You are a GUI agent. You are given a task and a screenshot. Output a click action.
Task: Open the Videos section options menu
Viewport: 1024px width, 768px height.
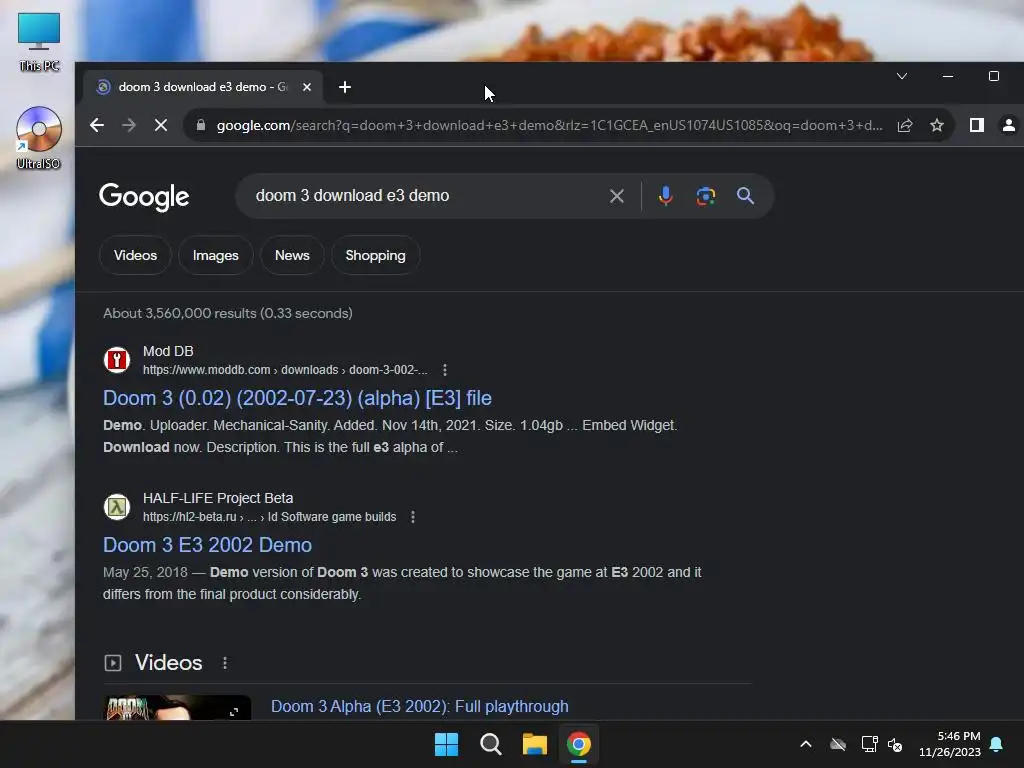click(225, 663)
